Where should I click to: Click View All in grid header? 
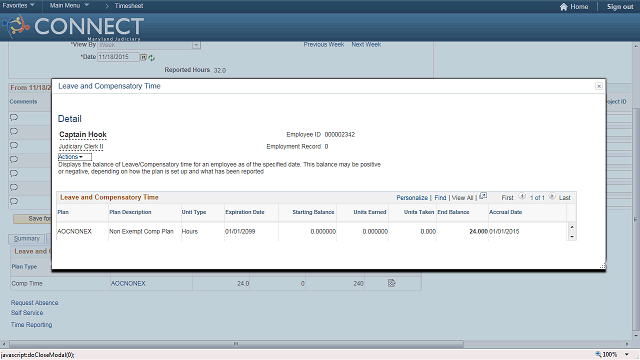point(462,198)
